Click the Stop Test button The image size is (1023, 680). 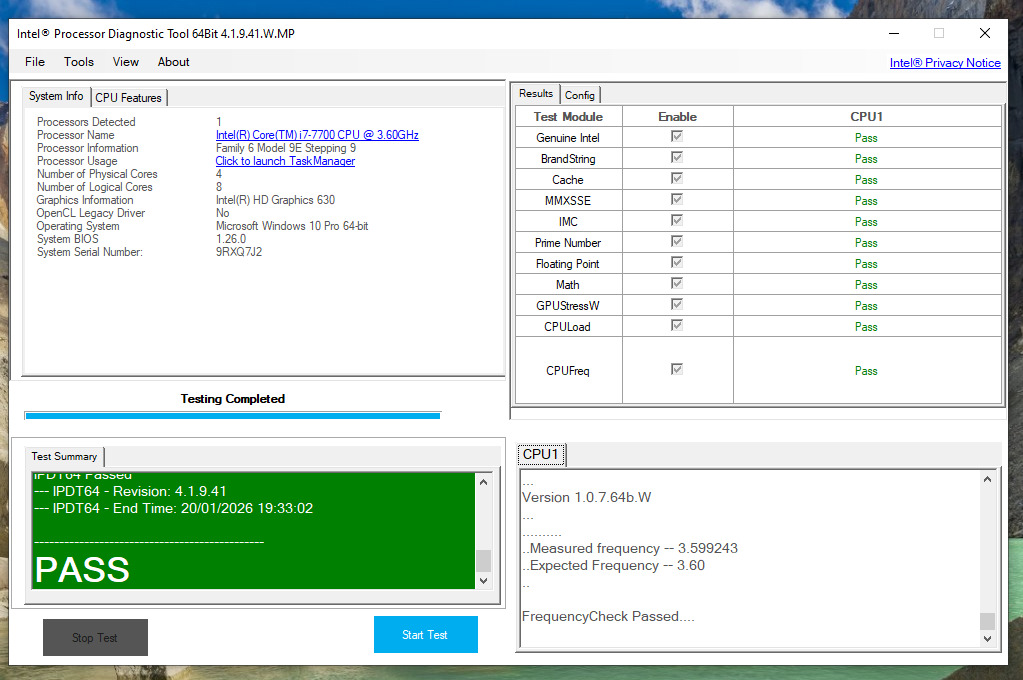(x=95, y=638)
